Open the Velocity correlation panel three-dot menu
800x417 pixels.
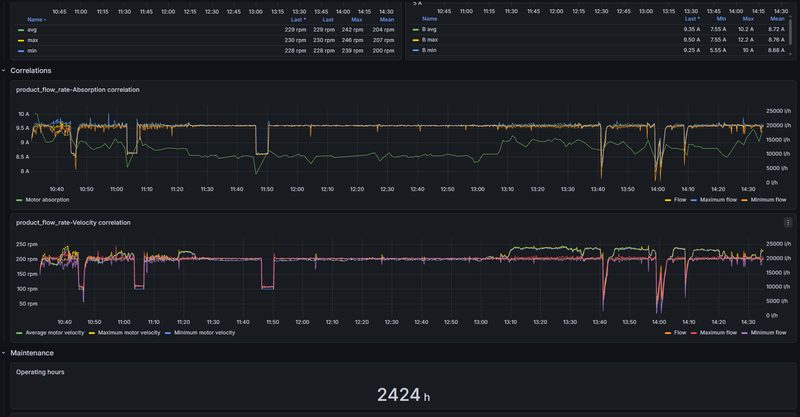click(788, 223)
